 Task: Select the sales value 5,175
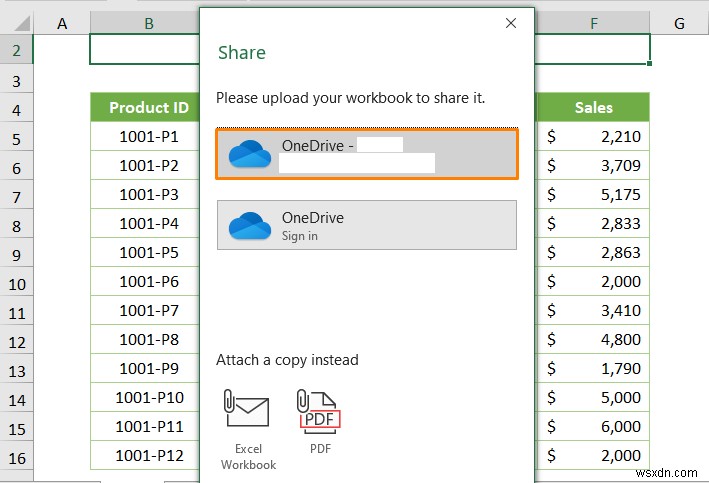coord(594,195)
